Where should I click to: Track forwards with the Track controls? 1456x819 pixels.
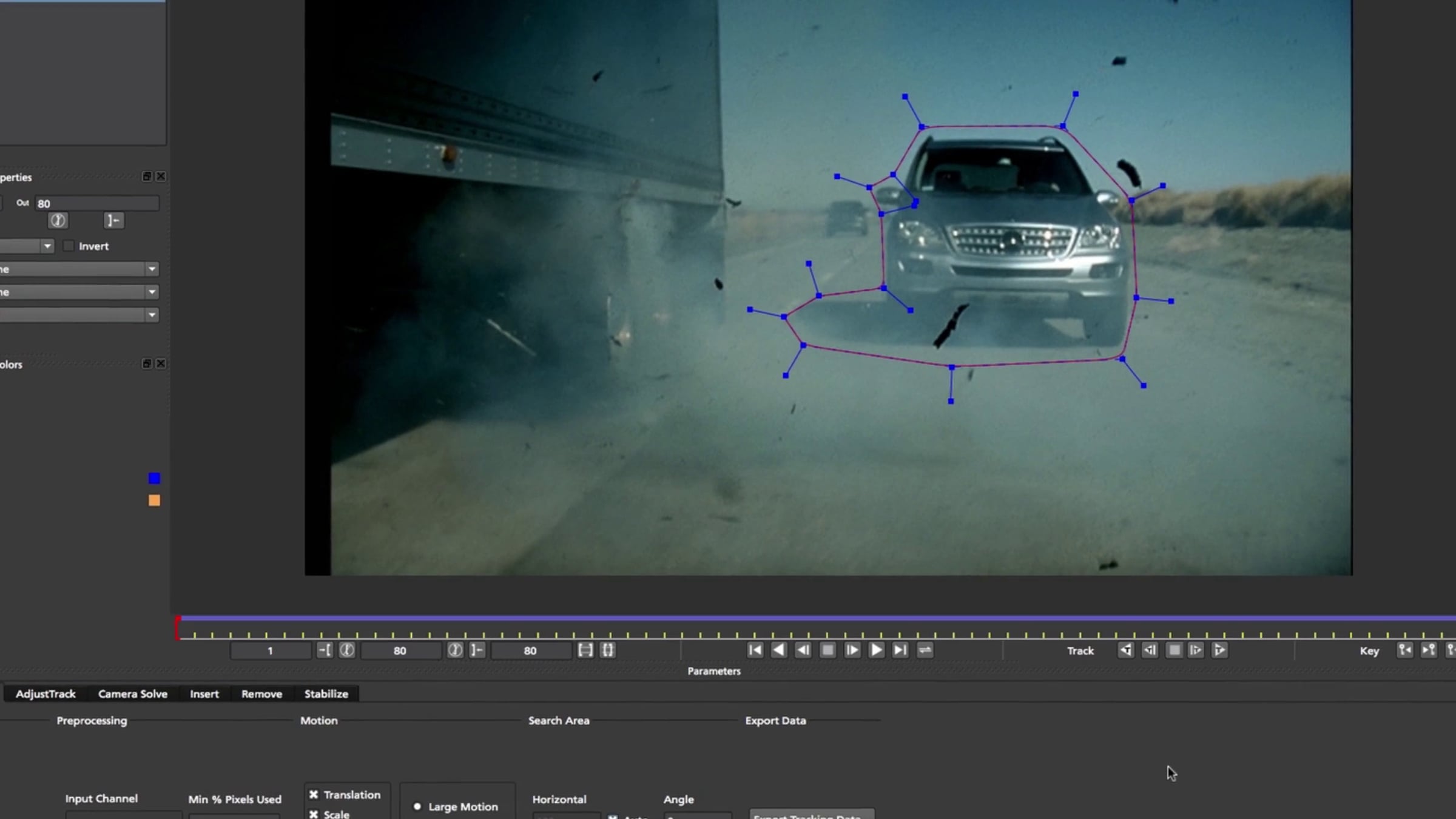1219,650
